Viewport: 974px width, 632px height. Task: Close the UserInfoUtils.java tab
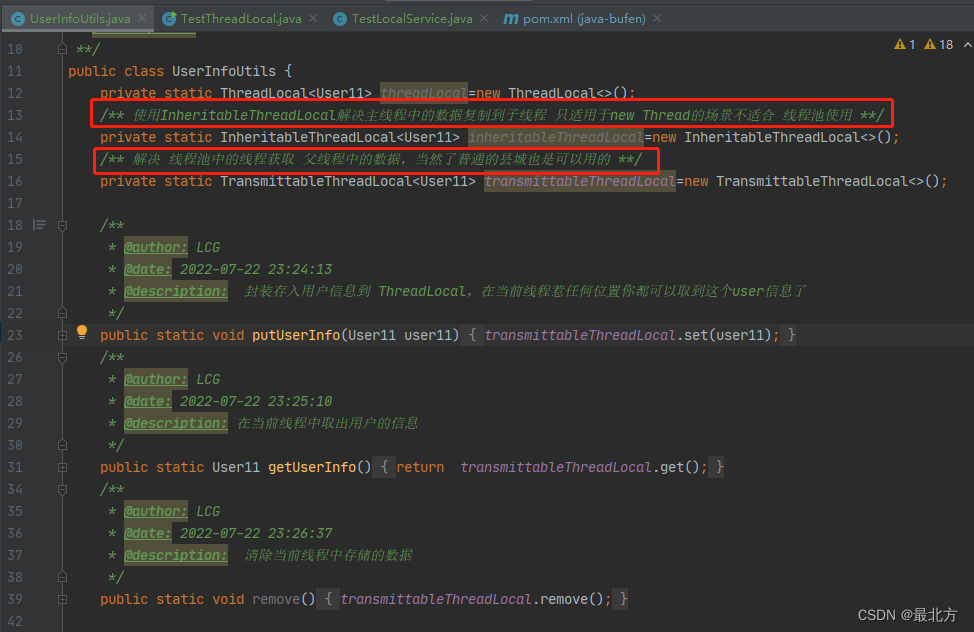tap(142, 19)
